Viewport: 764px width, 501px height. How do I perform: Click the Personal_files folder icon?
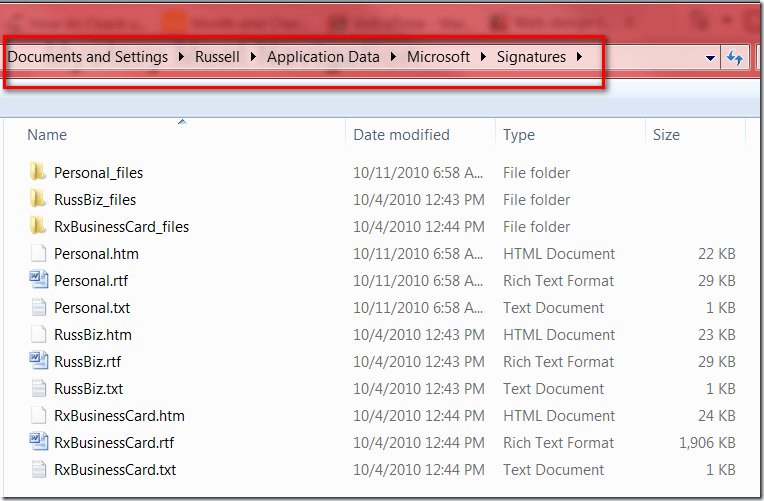click(38, 172)
